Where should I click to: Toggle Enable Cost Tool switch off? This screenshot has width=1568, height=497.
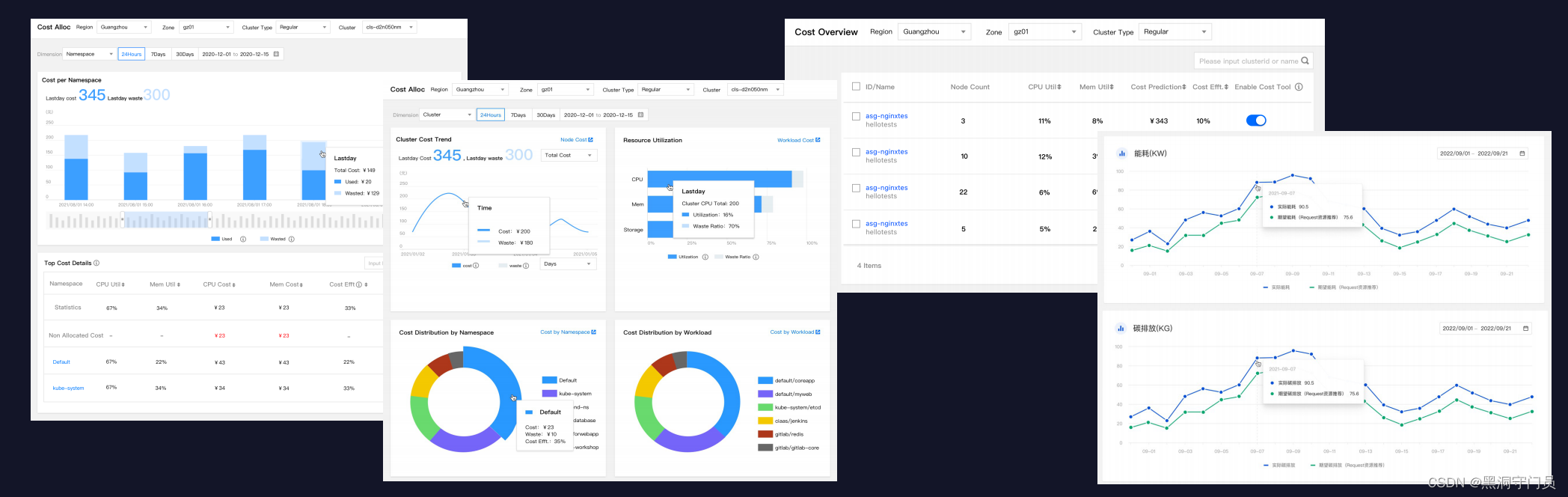pos(1256,121)
